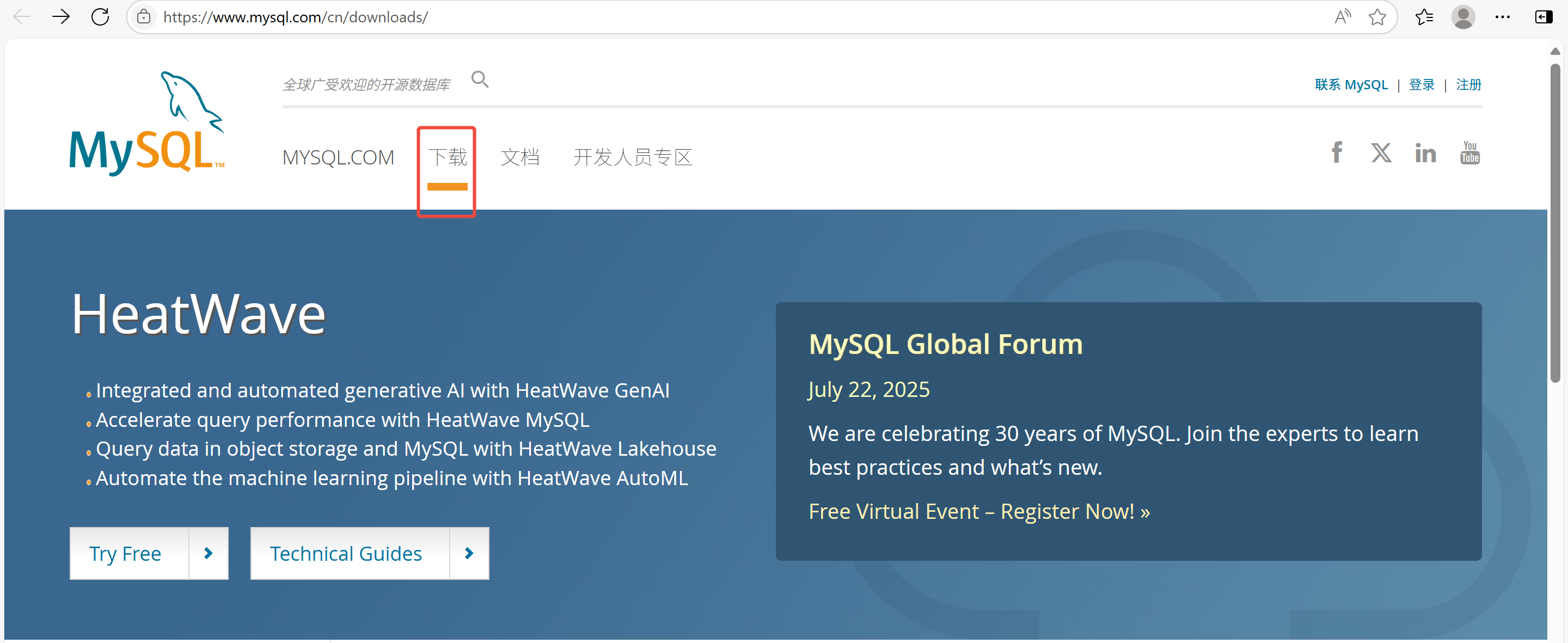The image size is (1568, 643).
Task: Open the Favorites list icon
Action: [1424, 17]
